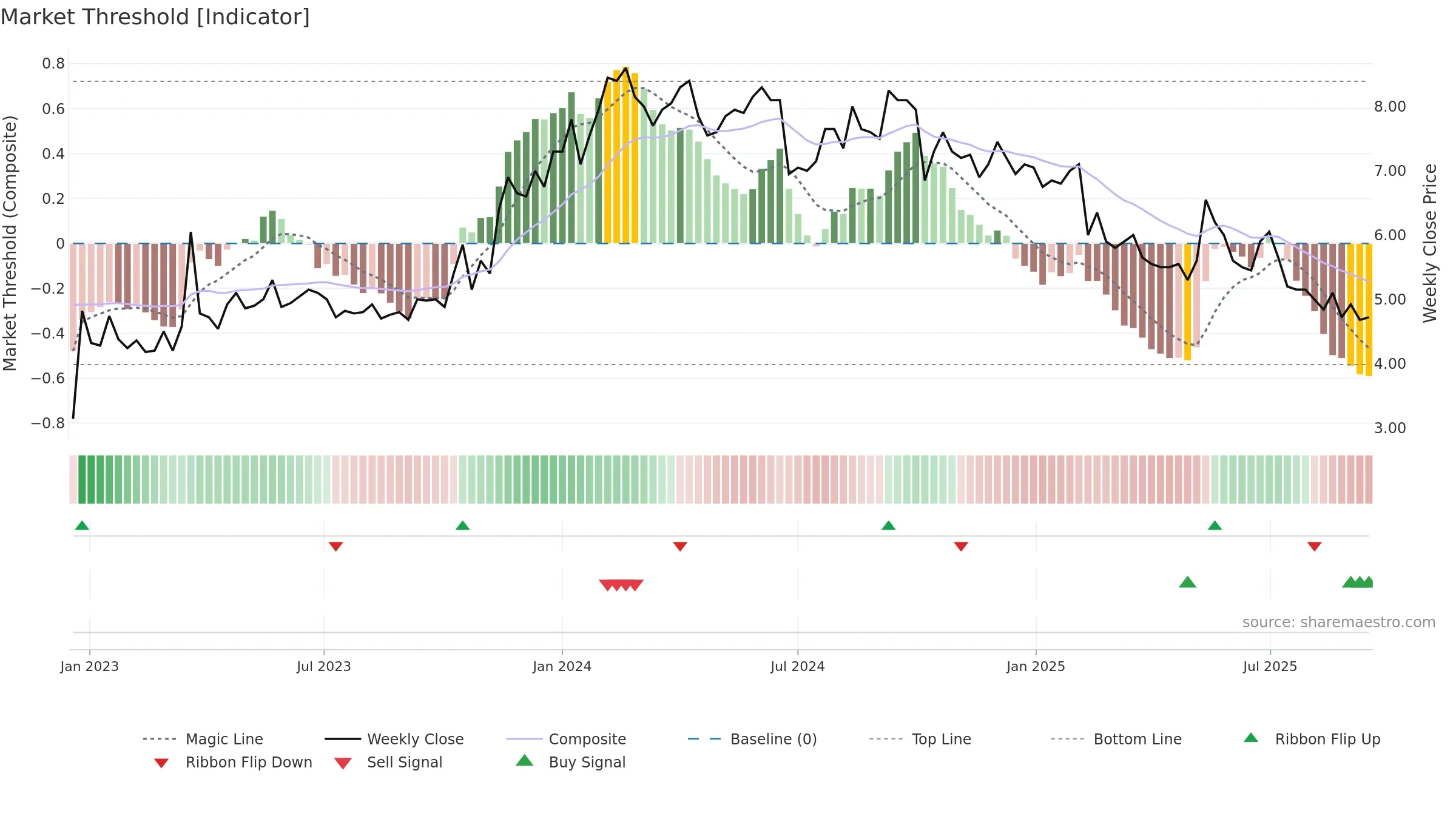Click the red Ribbon Flip Down marker after Jul 2023
The height and width of the screenshot is (819, 1456).
tap(336, 547)
